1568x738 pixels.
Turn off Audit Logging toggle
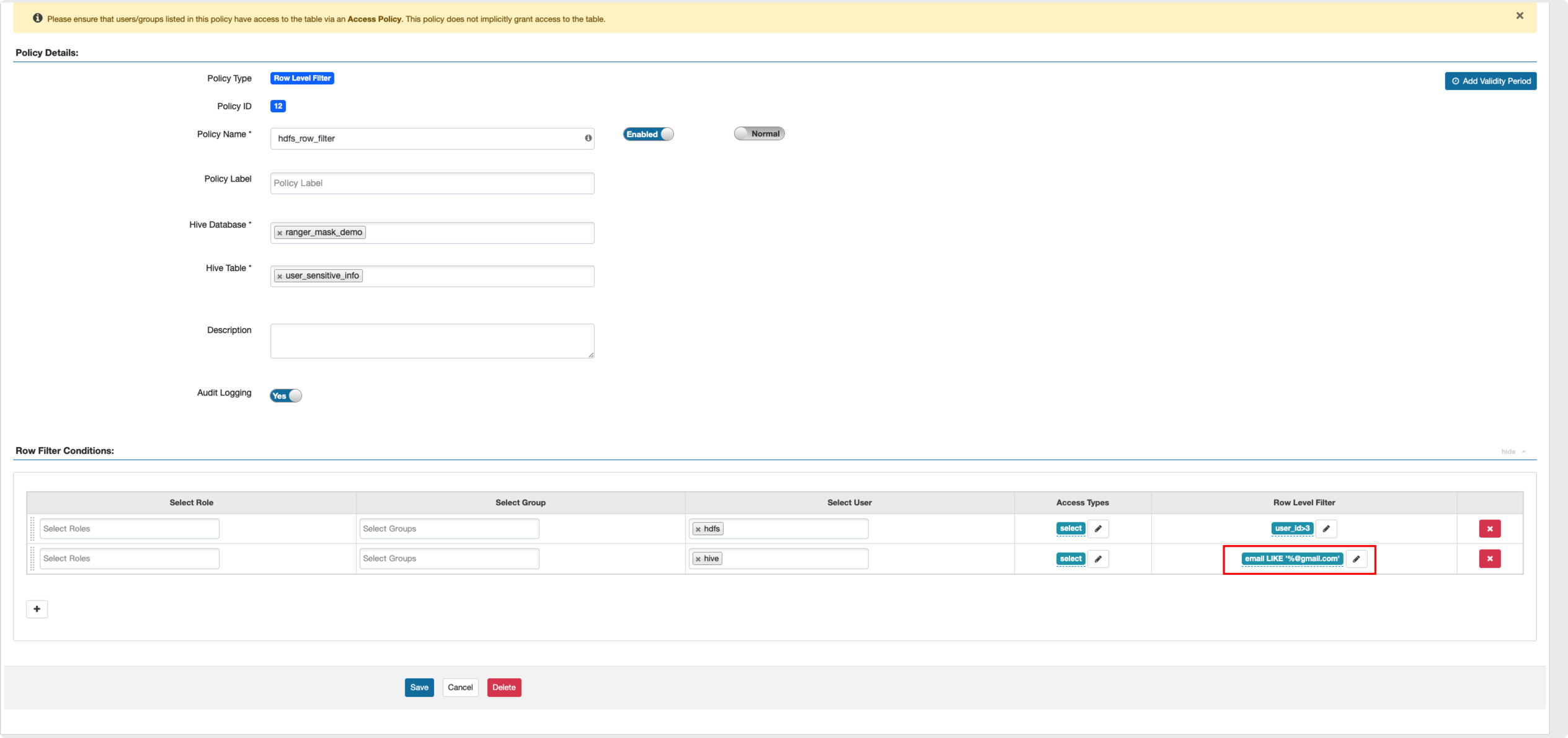285,396
